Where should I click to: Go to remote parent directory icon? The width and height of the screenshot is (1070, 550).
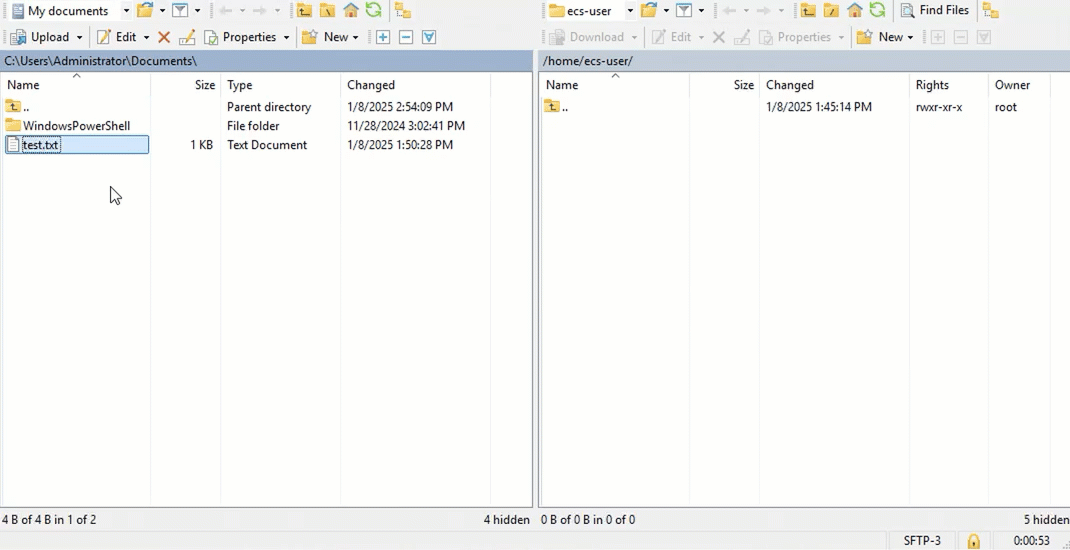tap(809, 10)
